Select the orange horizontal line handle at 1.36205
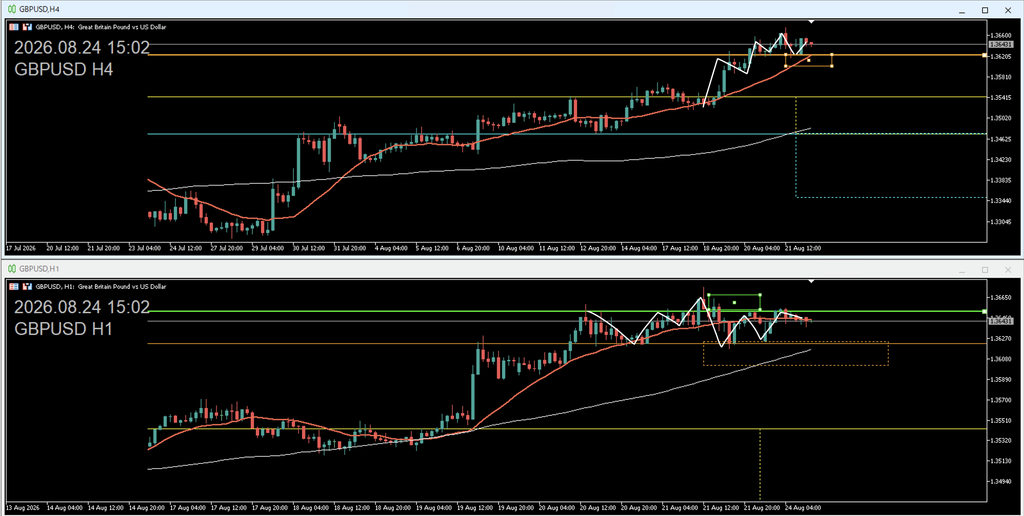 [x=984, y=56]
